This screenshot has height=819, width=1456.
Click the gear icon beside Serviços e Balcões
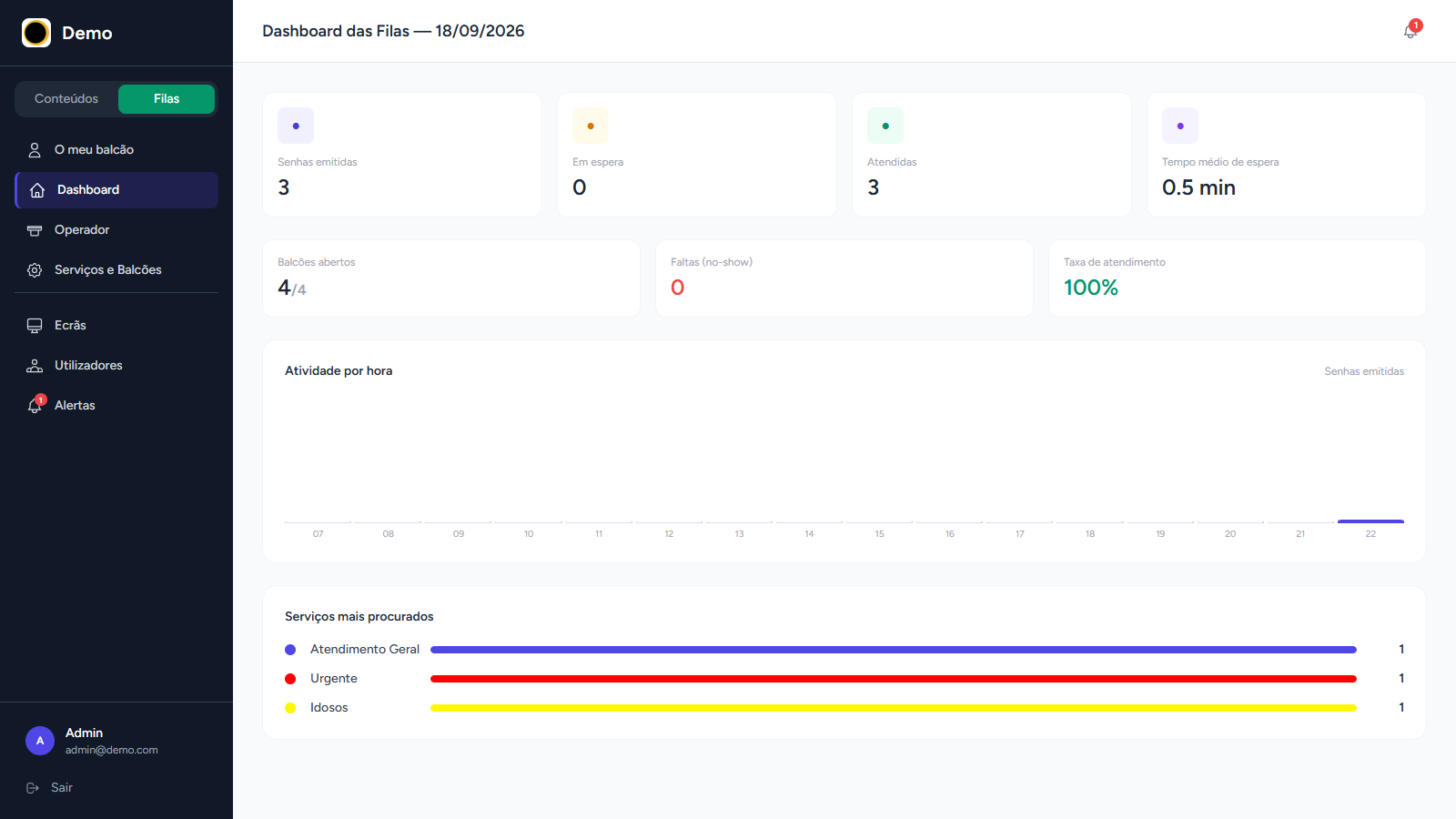tap(35, 270)
